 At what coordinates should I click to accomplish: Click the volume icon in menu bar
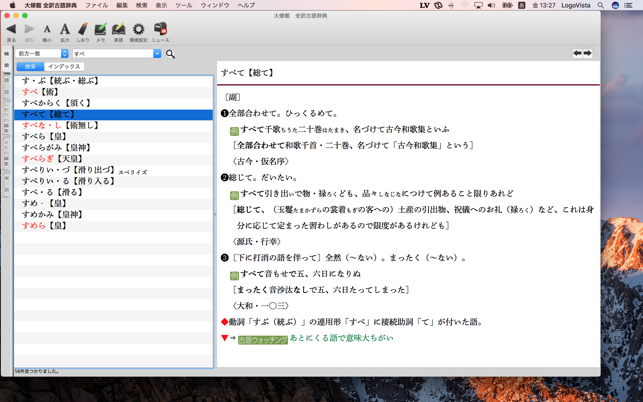[491, 5]
